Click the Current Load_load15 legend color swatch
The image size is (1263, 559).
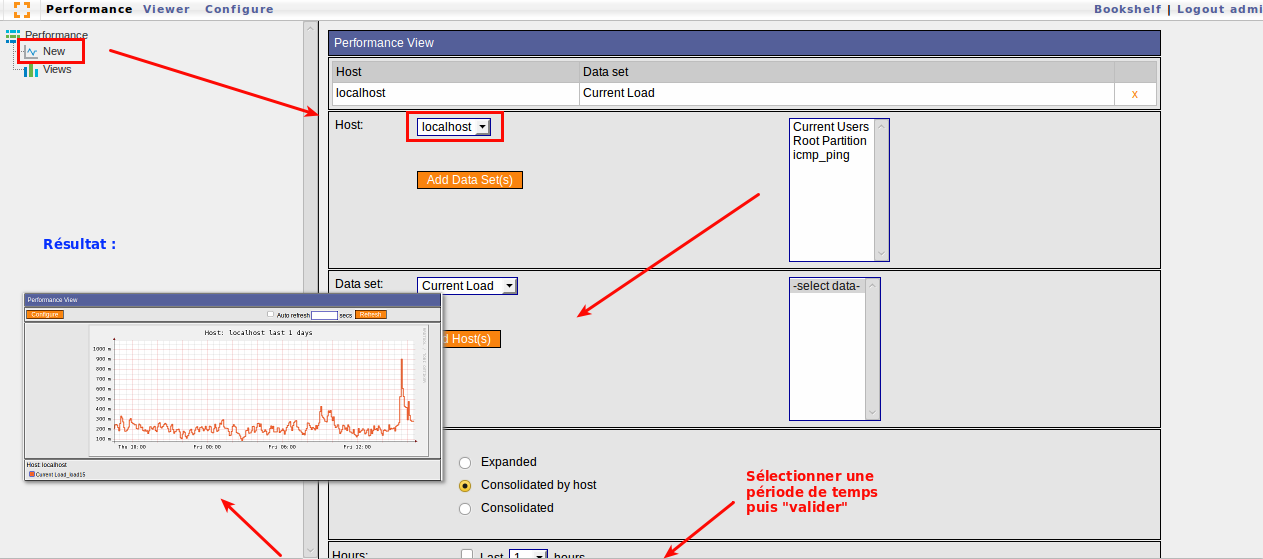click(x=31, y=475)
